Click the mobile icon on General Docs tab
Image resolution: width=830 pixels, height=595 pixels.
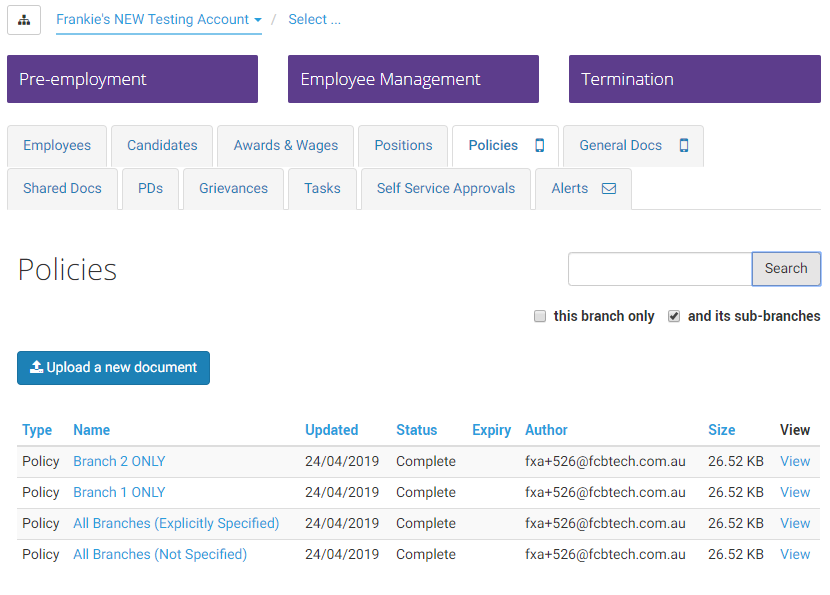[684, 145]
